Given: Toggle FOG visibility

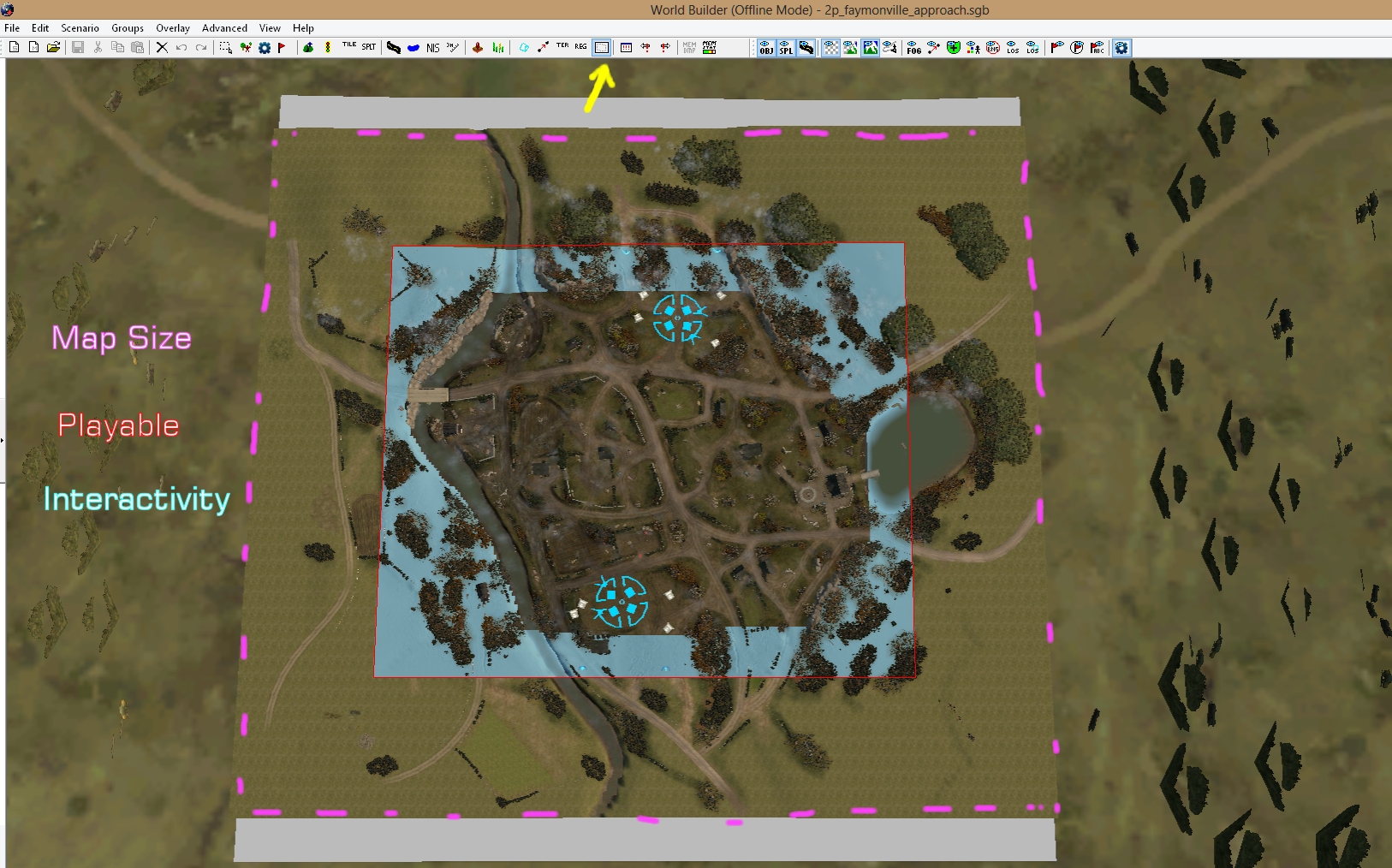Looking at the screenshot, I should point(914,47).
